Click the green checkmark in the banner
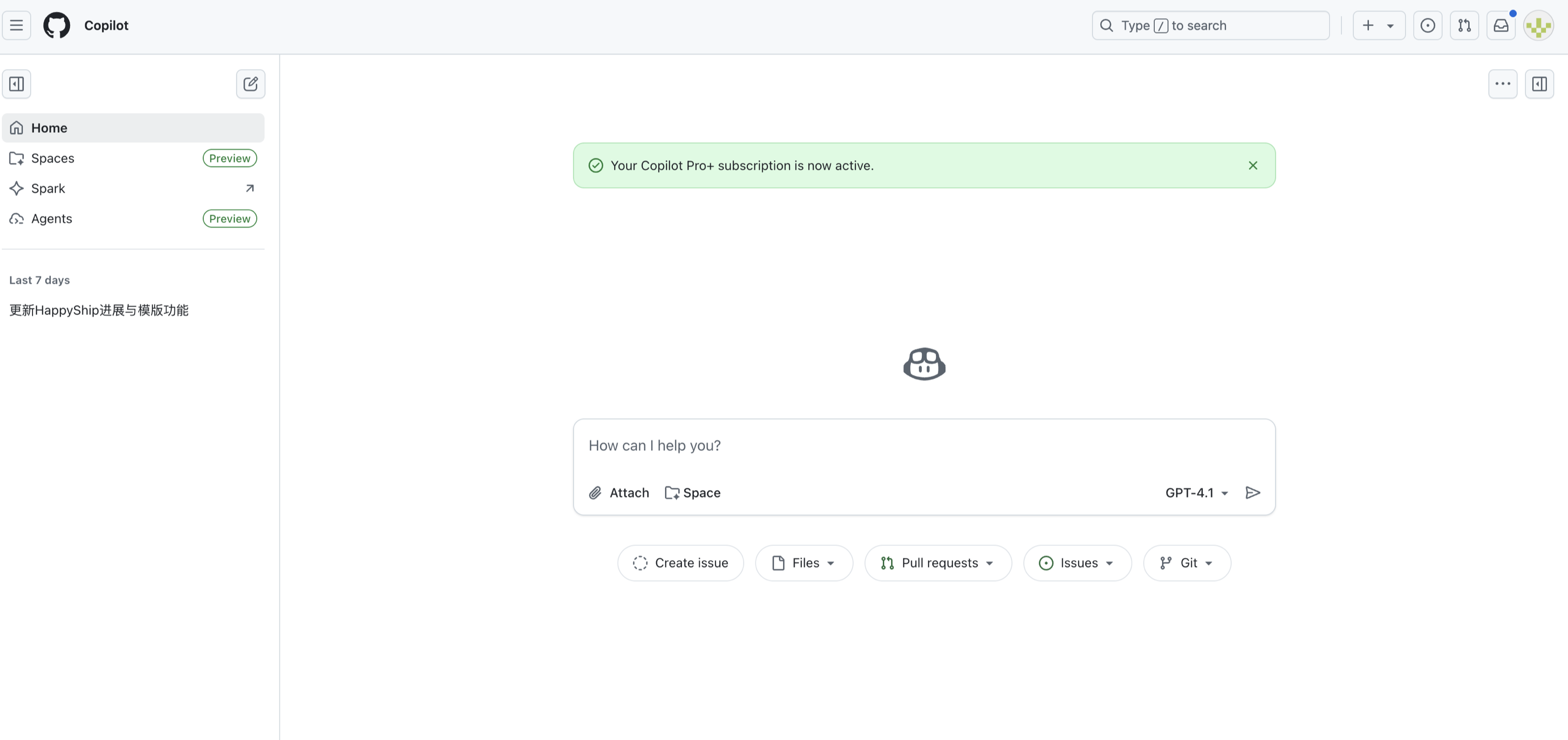Viewport: 1568px width, 740px height. point(595,165)
